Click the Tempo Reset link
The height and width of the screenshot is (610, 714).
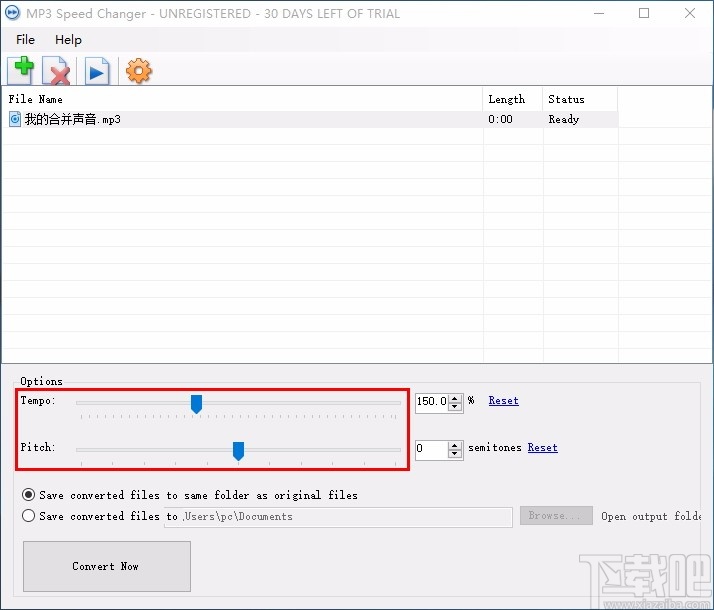click(504, 401)
